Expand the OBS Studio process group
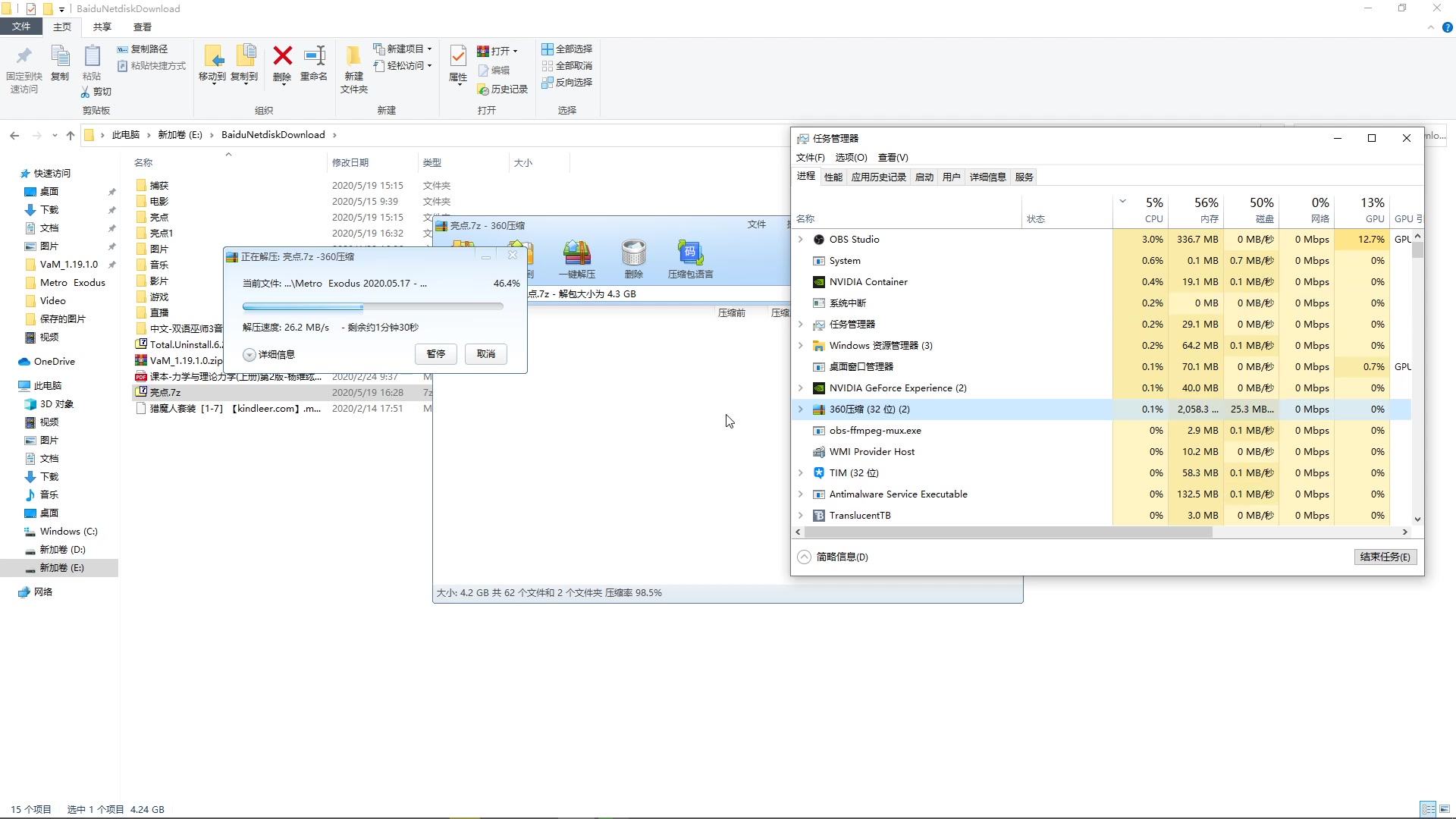Viewport: 1456px width, 819px height. (800, 240)
